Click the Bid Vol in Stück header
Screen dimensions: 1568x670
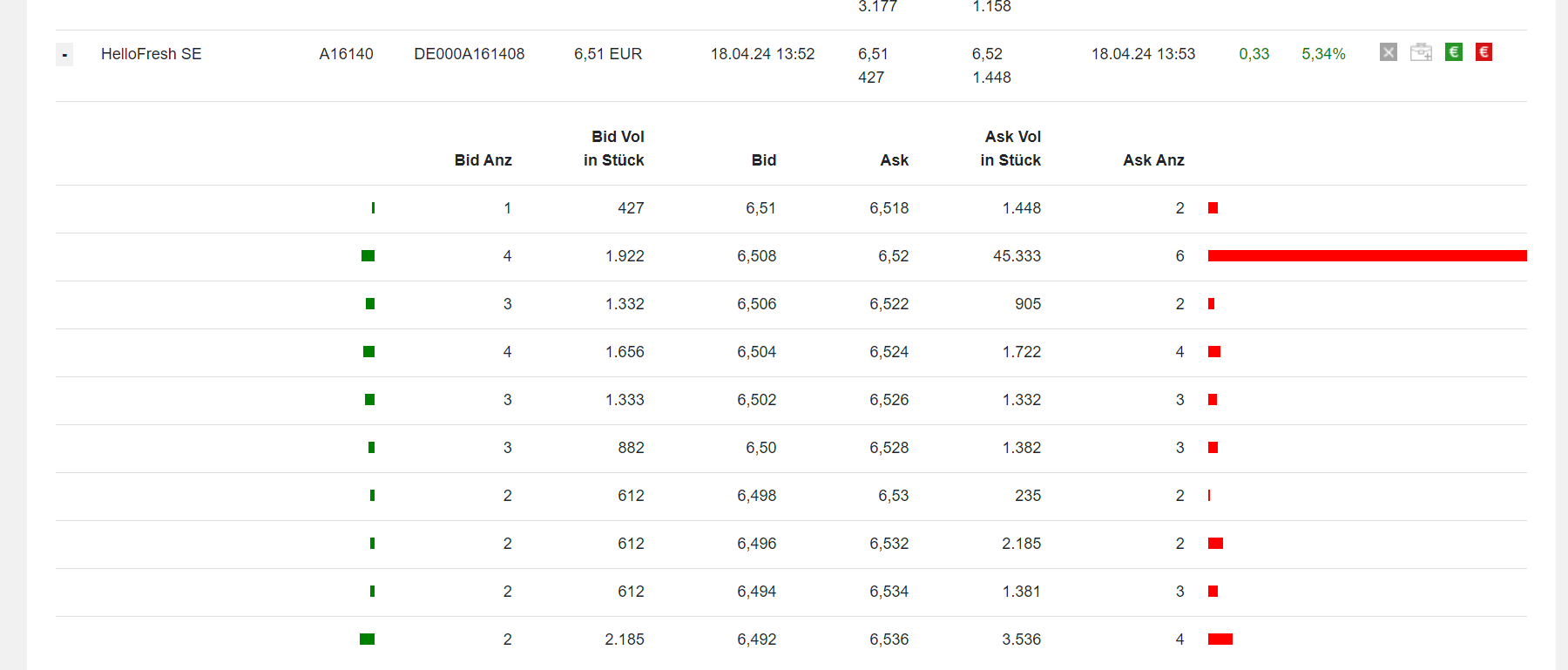[614, 148]
